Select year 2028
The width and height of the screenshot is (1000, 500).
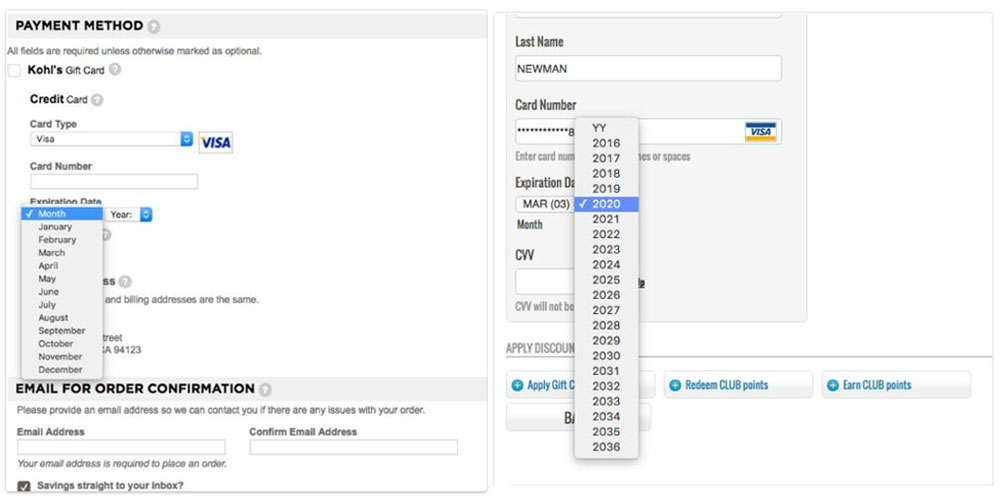pyautogui.click(x=606, y=325)
